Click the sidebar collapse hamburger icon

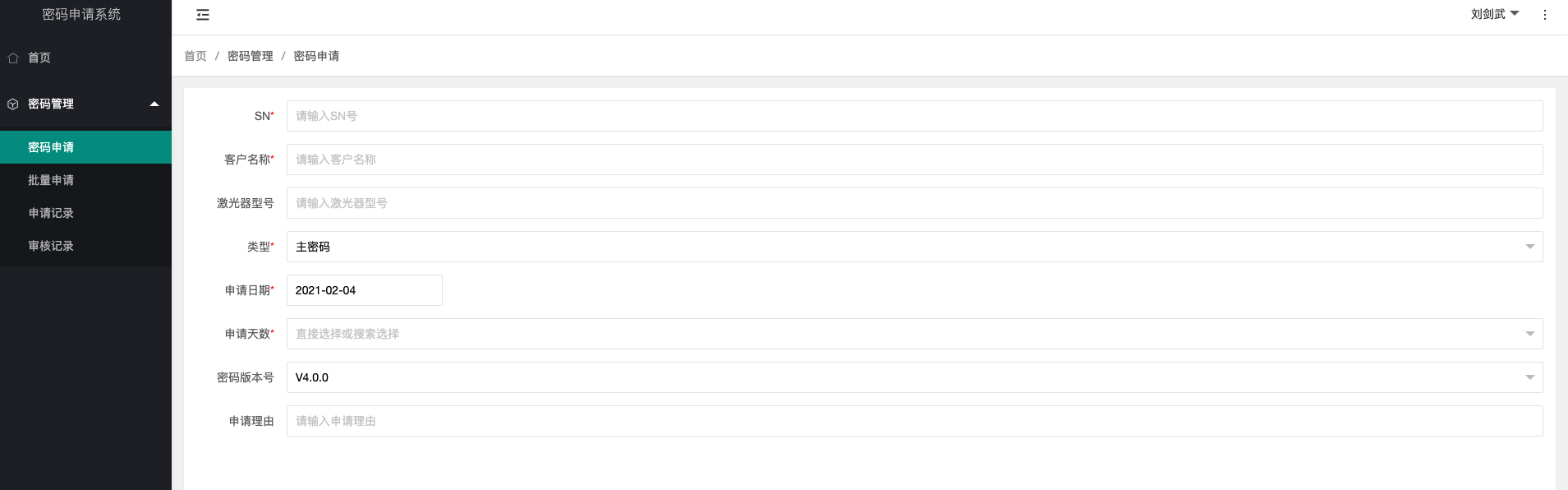click(203, 15)
